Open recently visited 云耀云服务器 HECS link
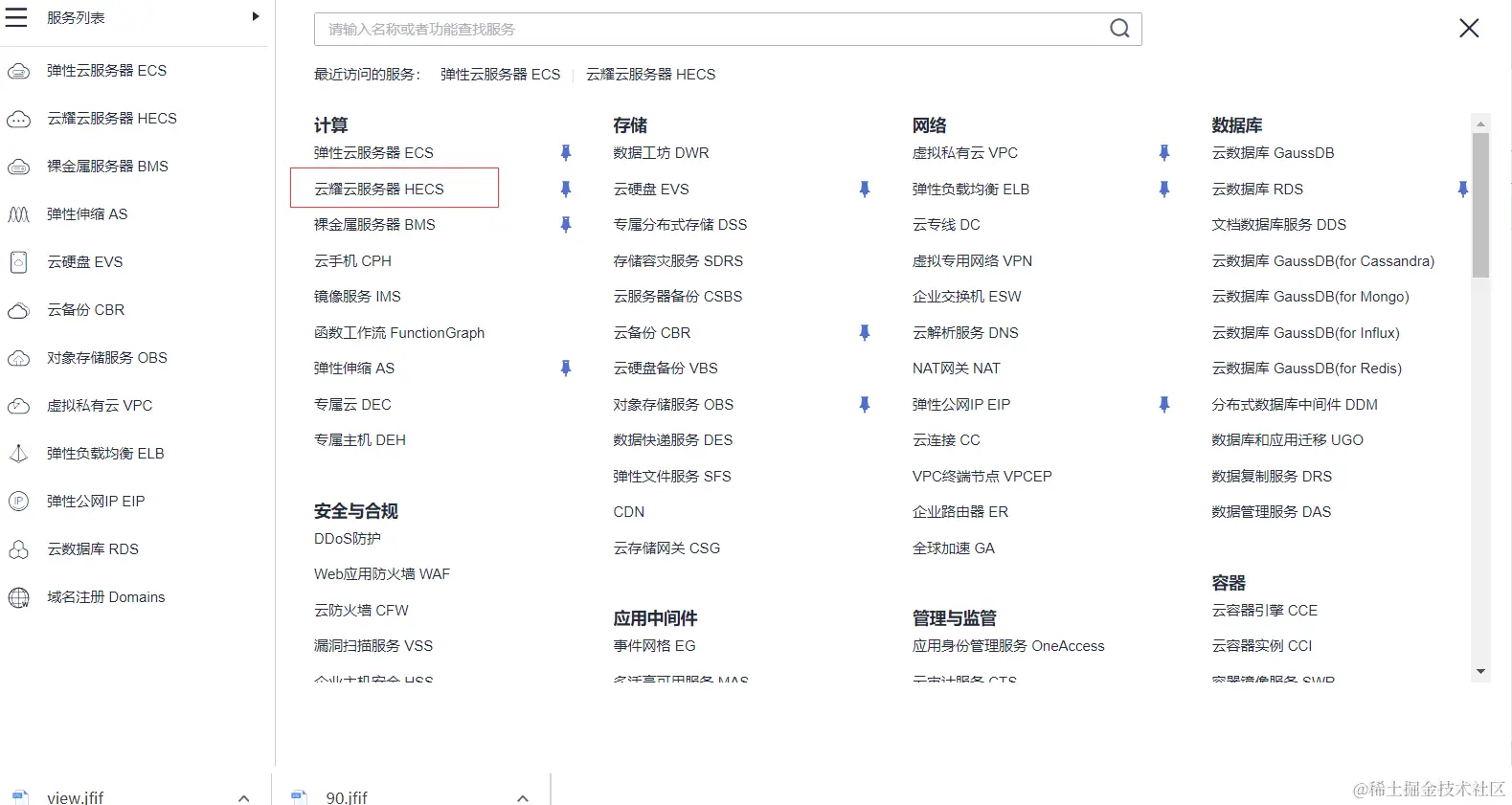 [x=650, y=75]
